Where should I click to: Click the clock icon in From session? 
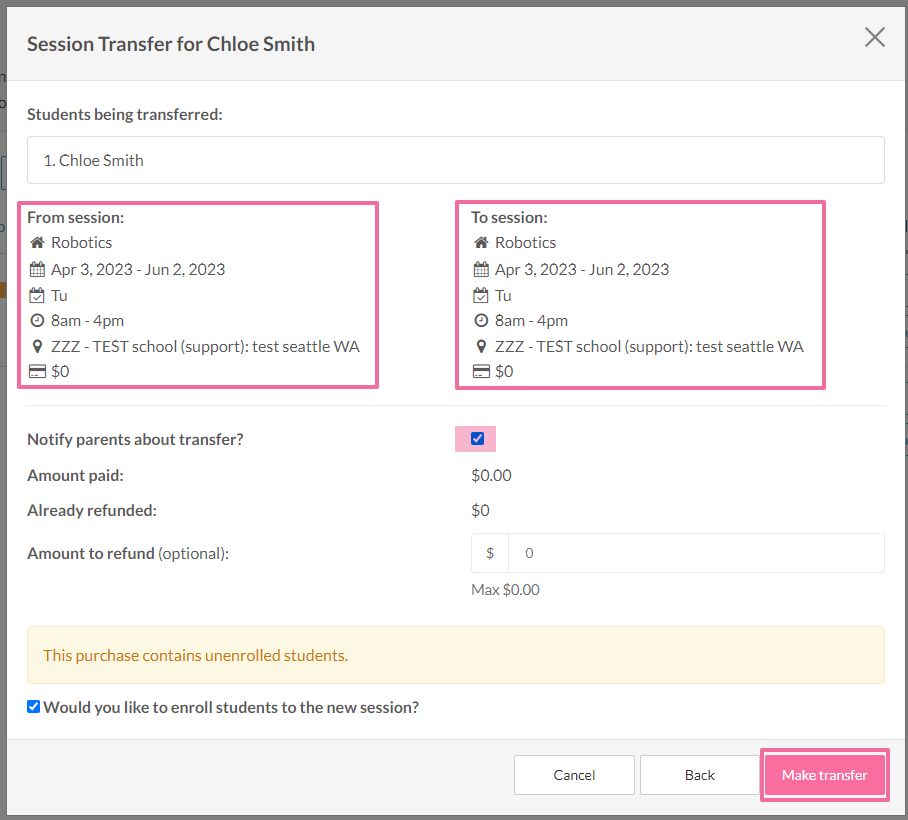(x=37, y=320)
